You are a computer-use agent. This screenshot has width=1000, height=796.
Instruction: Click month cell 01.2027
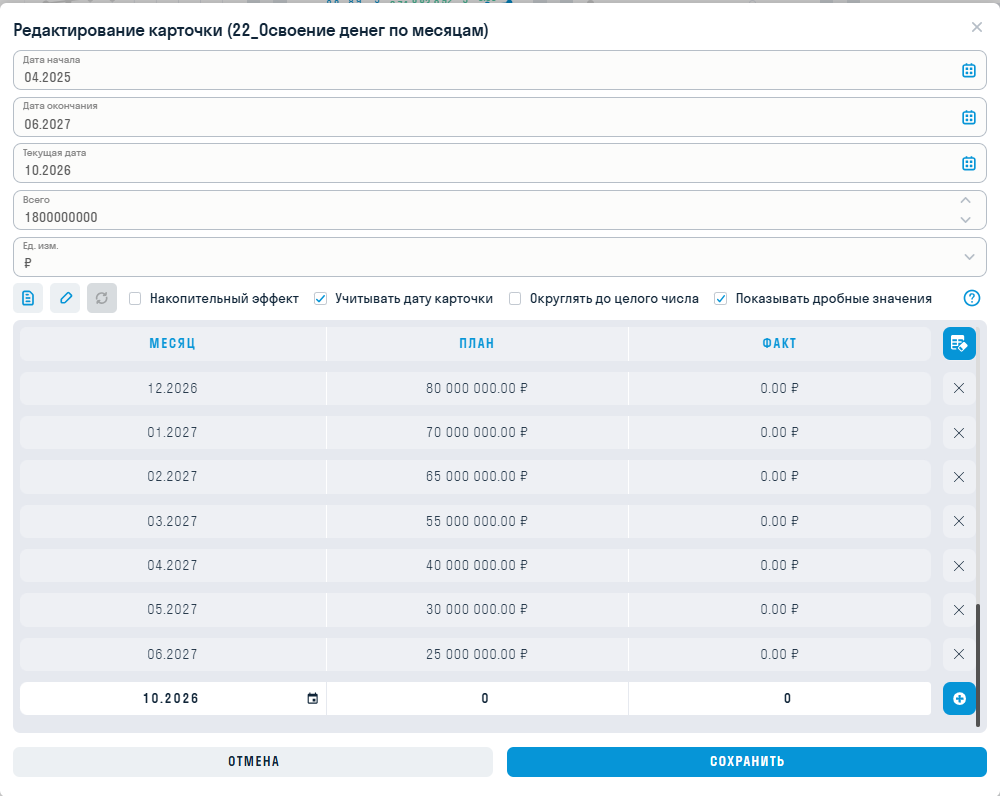pyautogui.click(x=172, y=433)
